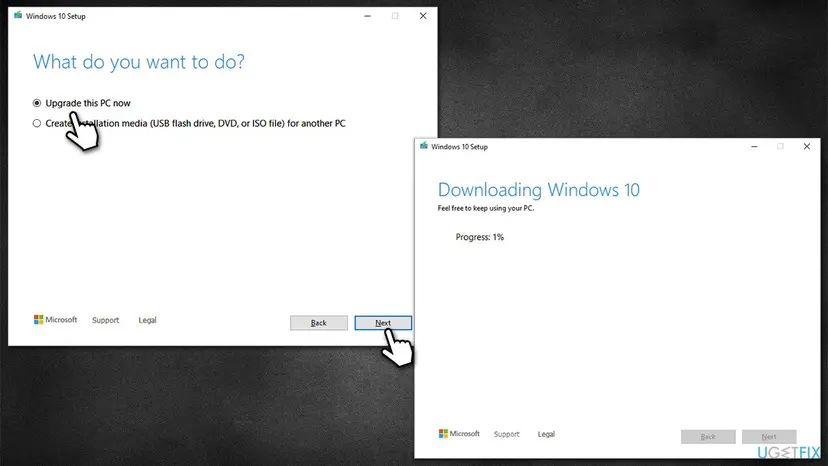Click the 'What do you want to do?' heading
This screenshot has height=466, width=828.
tap(139, 62)
